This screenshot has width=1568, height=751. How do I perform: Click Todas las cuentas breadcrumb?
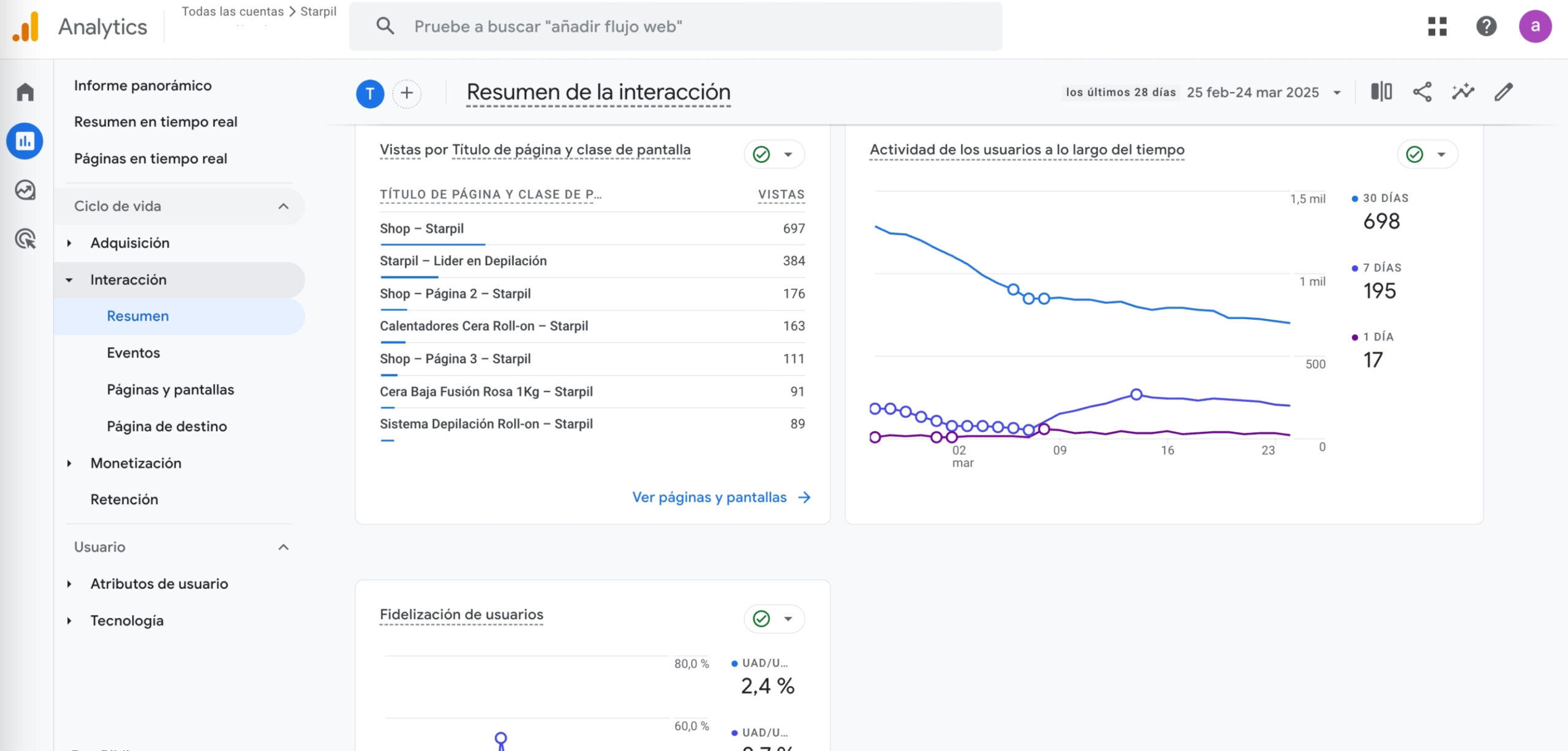point(233,11)
